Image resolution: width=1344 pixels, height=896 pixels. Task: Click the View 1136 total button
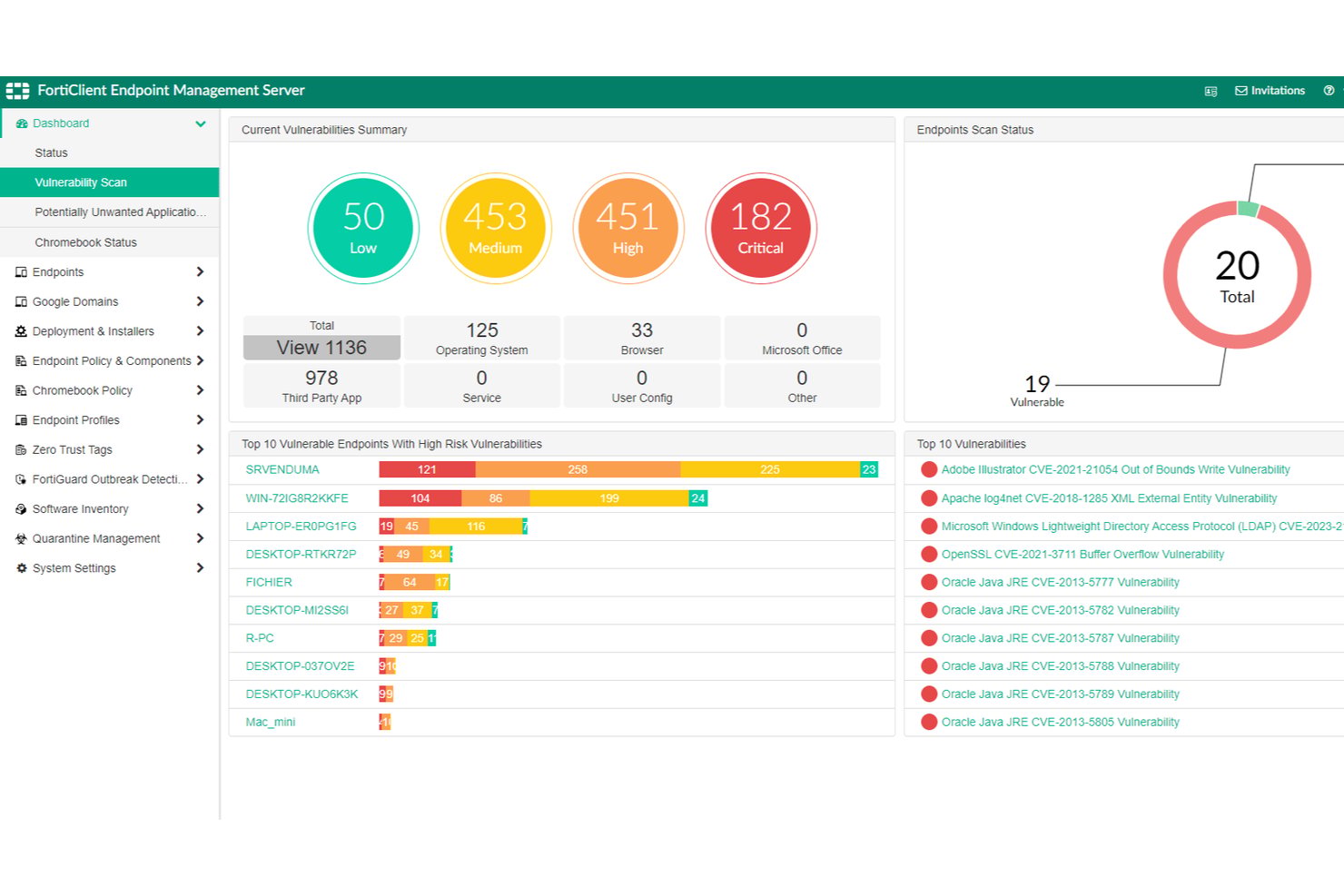click(x=321, y=348)
